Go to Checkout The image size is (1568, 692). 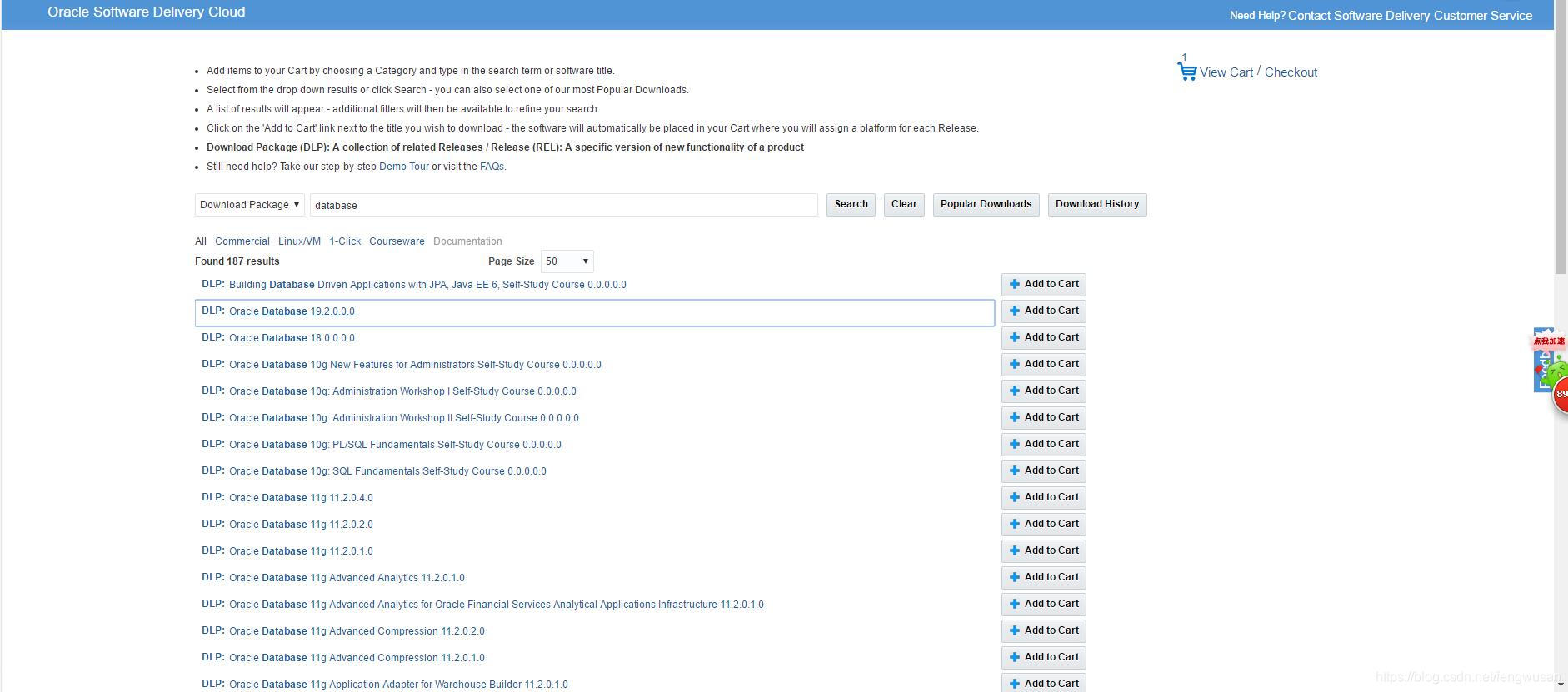point(1291,72)
